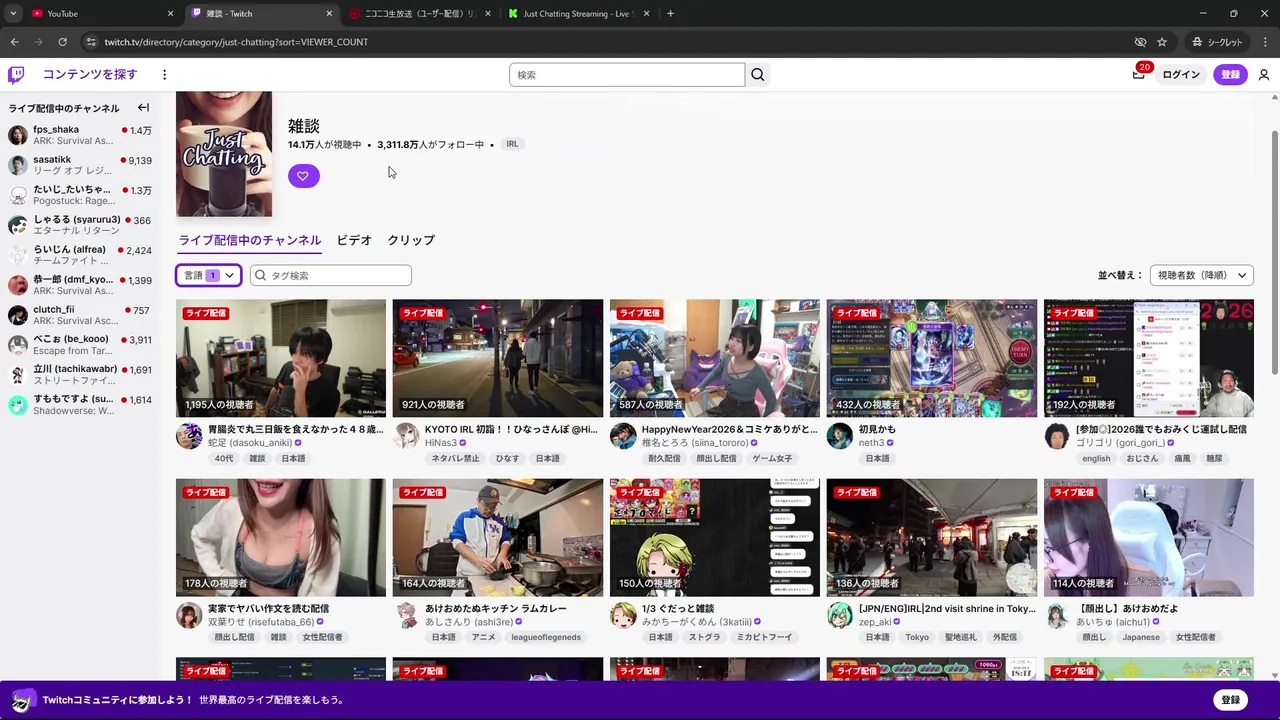Open べこぉ (be_kooo) sidebar channel

coord(80,345)
